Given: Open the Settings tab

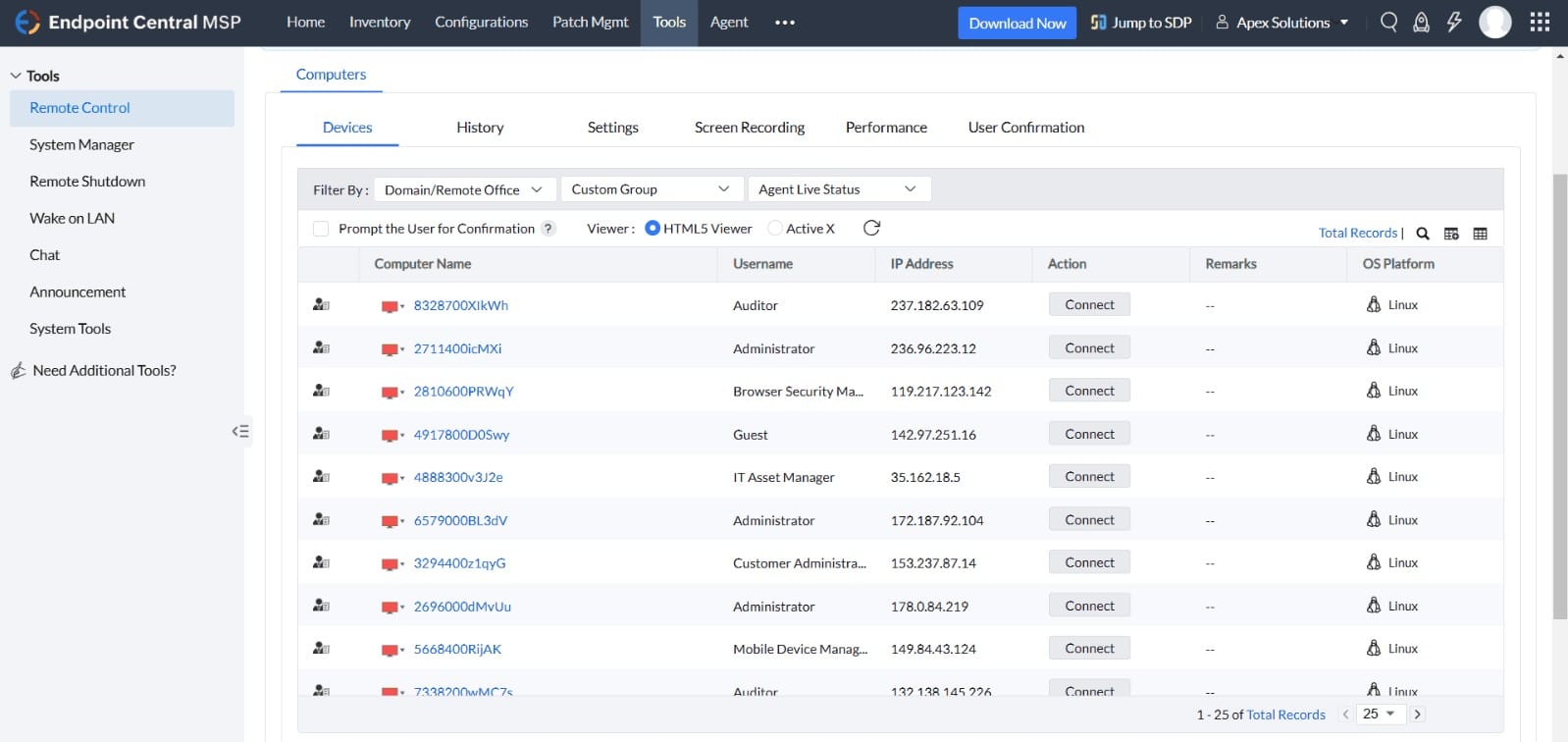Looking at the screenshot, I should tap(612, 128).
